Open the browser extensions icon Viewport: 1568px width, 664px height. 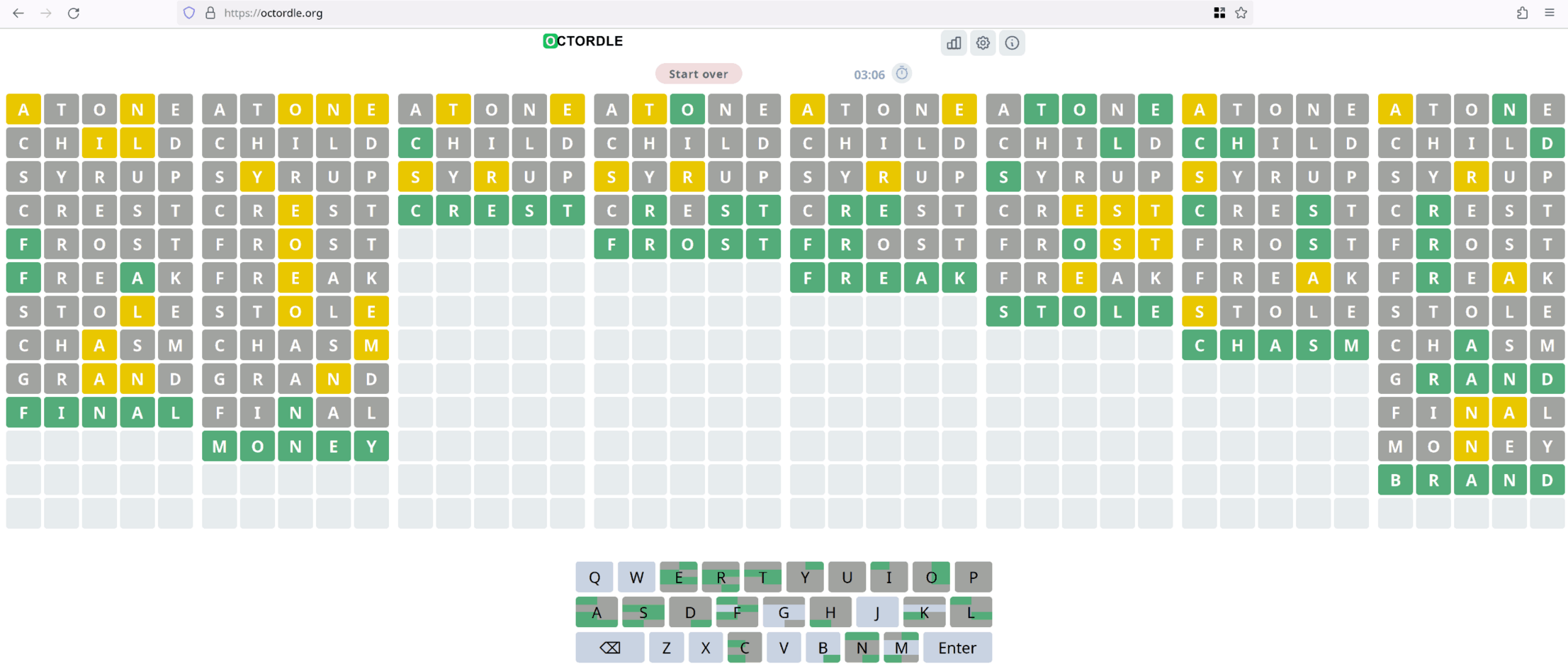tap(1522, 13)
